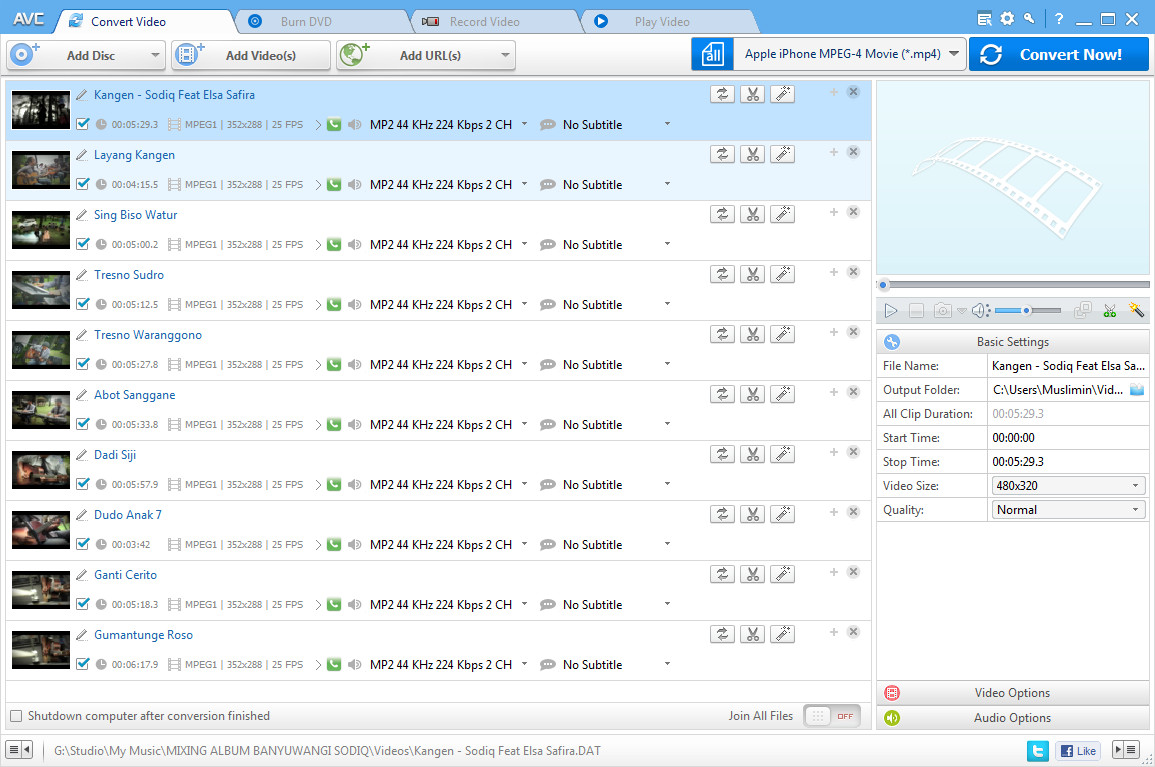Expand the Add URL(s) dropdown arrow
Viewport: 1155px width, 767px height.
pos(505,55)
